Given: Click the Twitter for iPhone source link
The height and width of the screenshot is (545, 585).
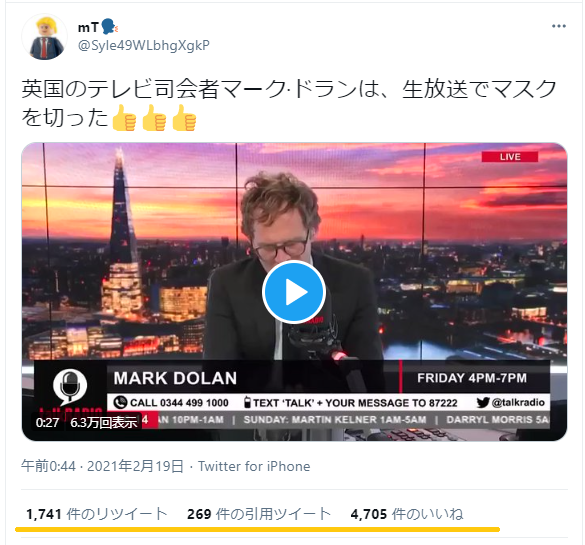Looking at the screenshot, I should [254, 466].
